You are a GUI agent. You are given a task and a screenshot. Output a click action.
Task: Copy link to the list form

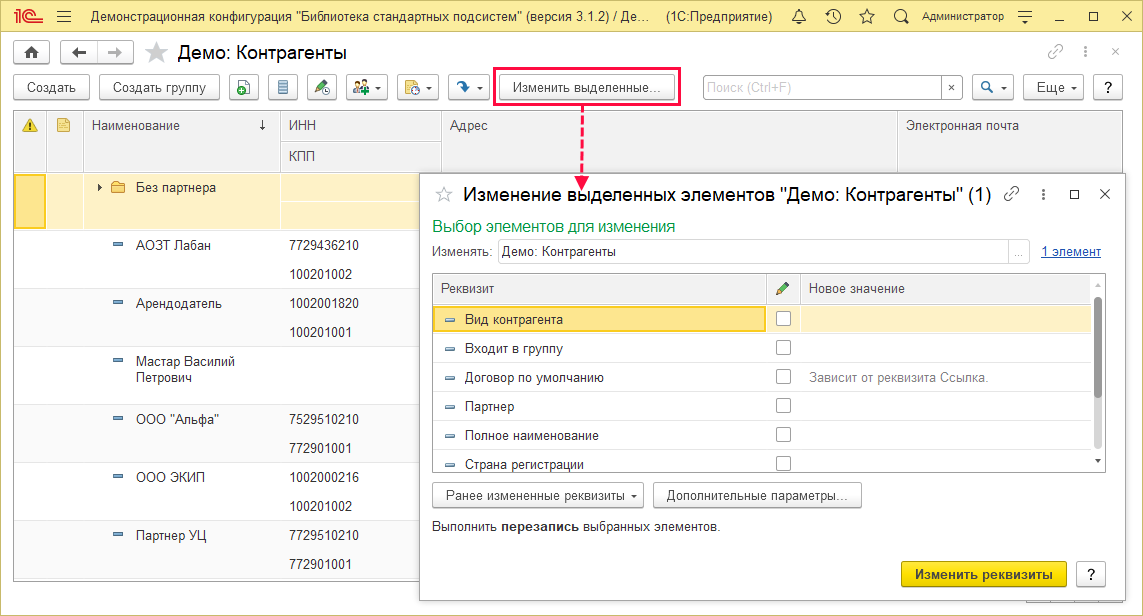(x=1055, y=52)
